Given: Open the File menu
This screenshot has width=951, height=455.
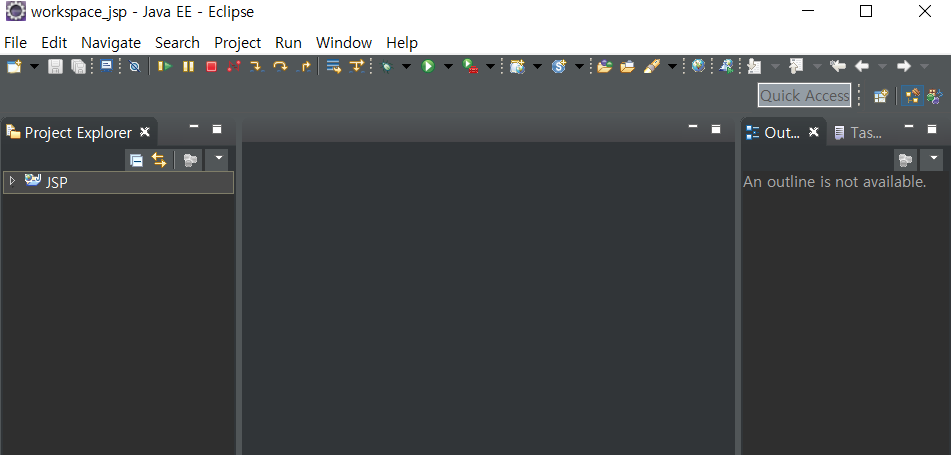Looking at the screenshot, I should [x=15, y=42].
